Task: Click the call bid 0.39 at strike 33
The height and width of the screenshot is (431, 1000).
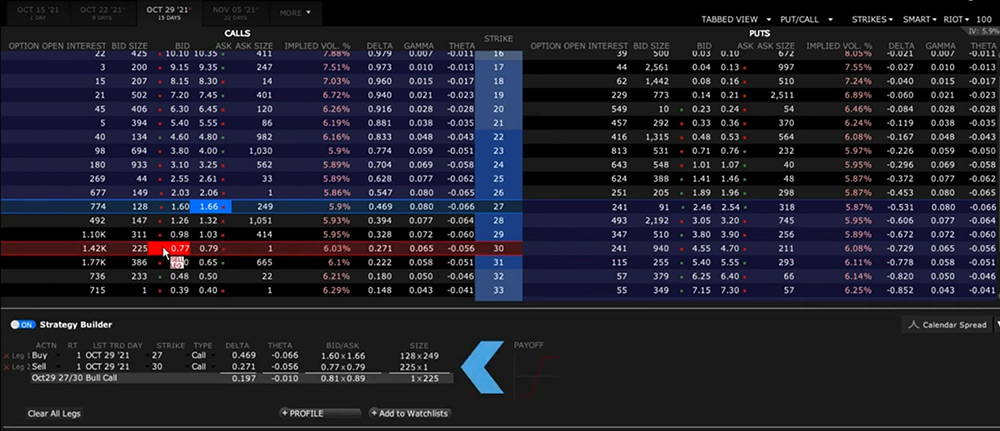Action: click(x=180, y=291)
